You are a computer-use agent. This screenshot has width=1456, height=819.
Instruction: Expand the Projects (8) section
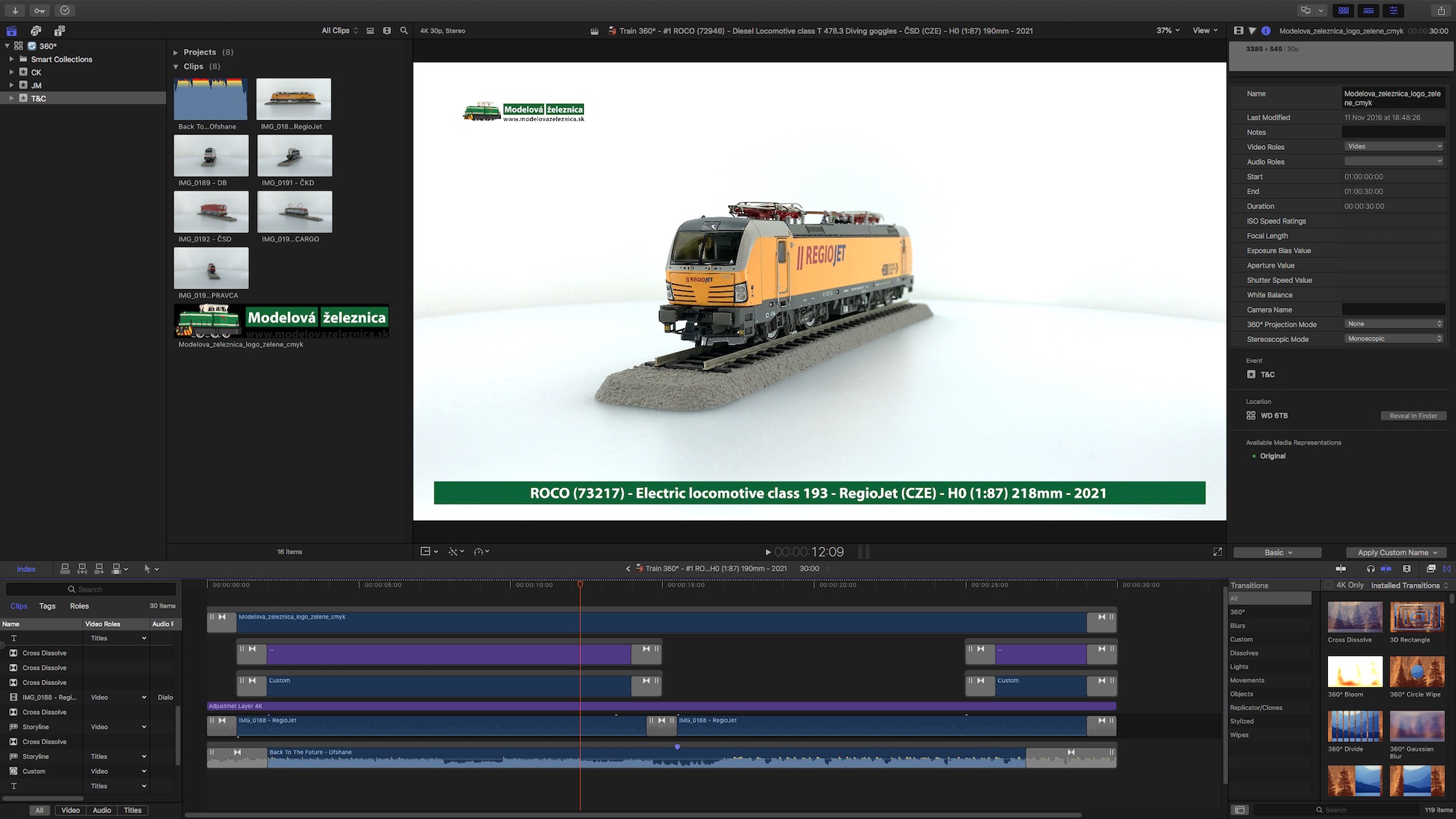(x=175, y=52)
